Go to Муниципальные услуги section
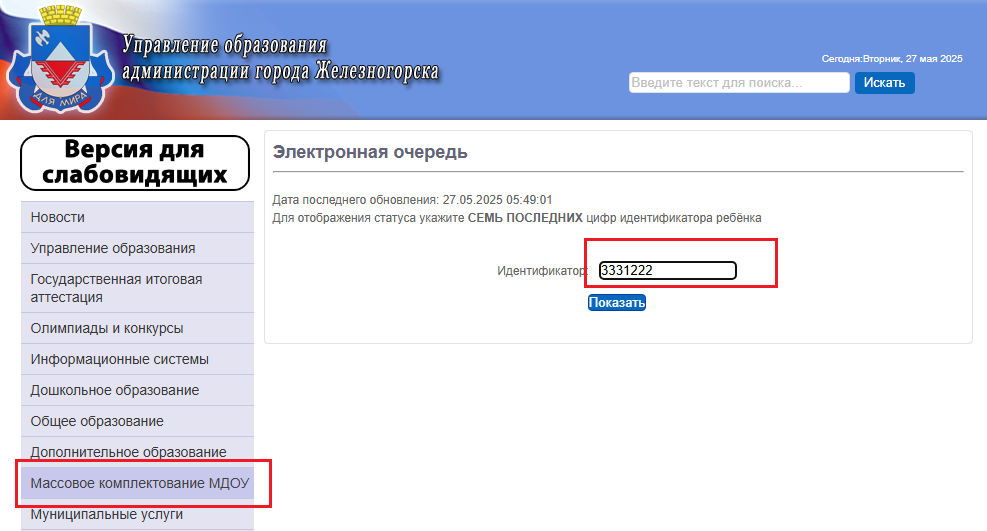The height and width of the screenshot is (531, 987). tap(137, 514)
